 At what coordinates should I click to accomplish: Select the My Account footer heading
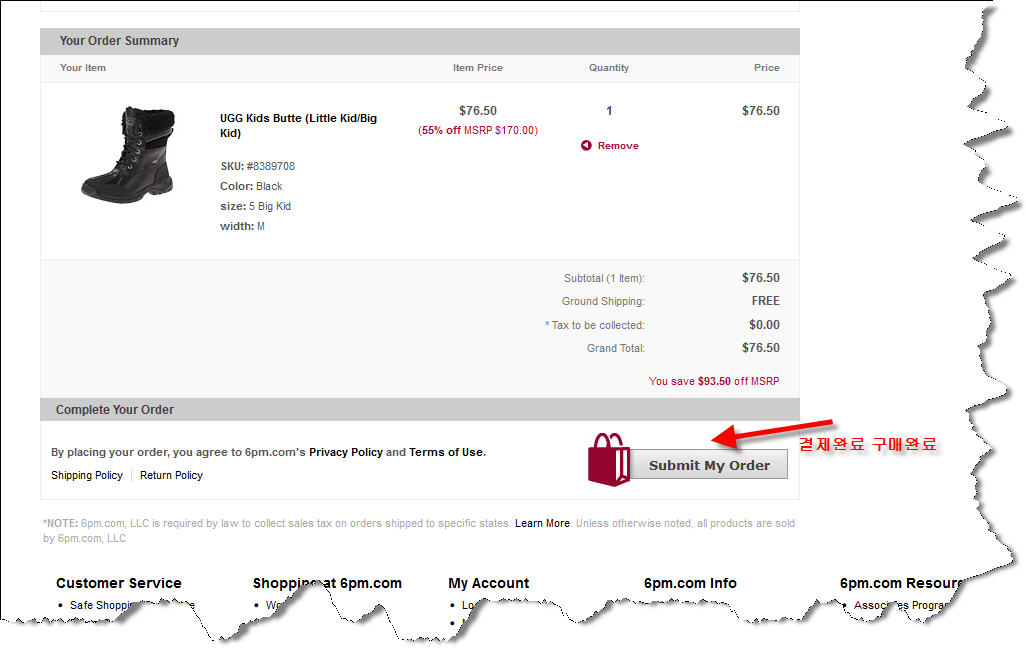pos(489,583)
